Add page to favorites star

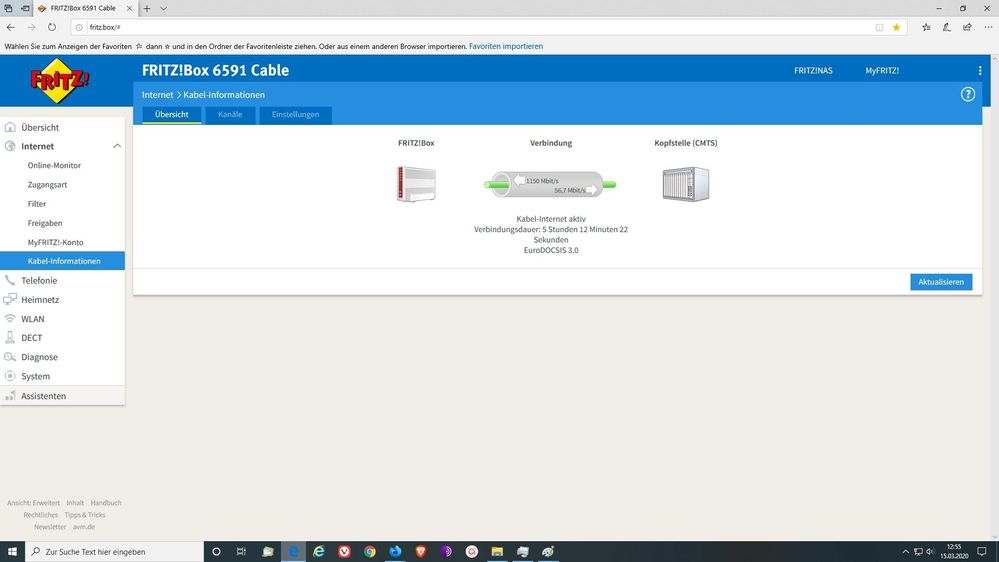coord(896,27)
